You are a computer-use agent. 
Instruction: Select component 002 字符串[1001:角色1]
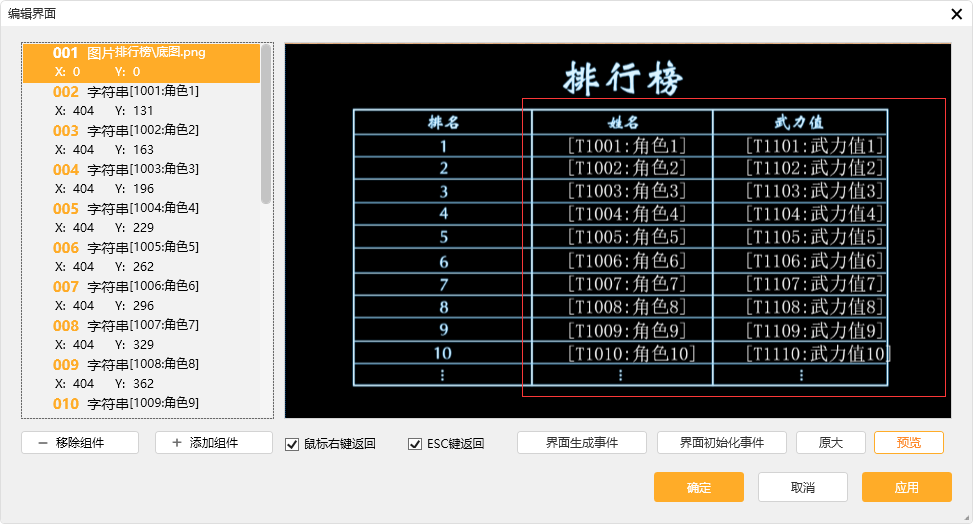pos(140,101)
